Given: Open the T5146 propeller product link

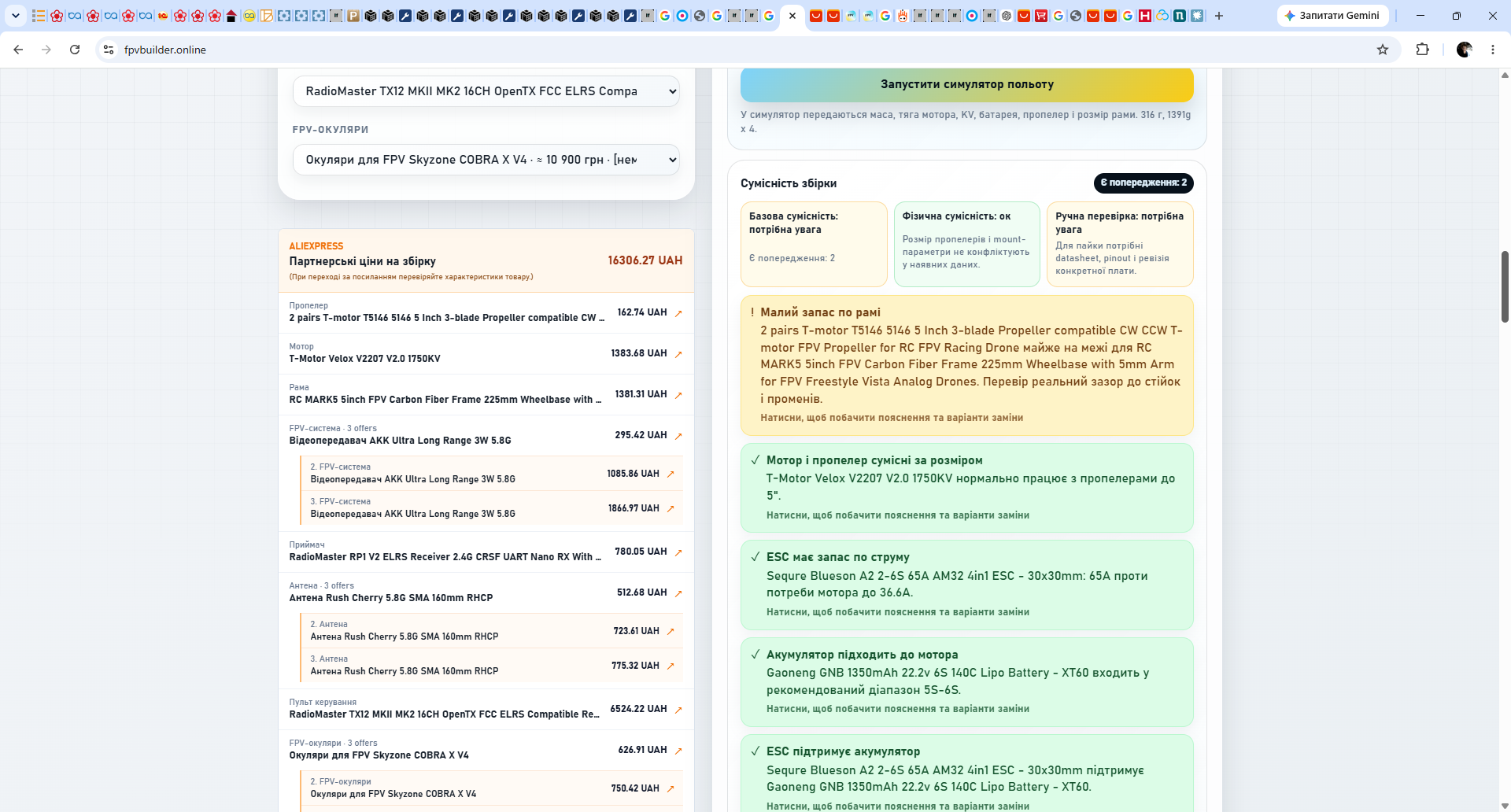Looking at the screenshot, I should [447, 318].
